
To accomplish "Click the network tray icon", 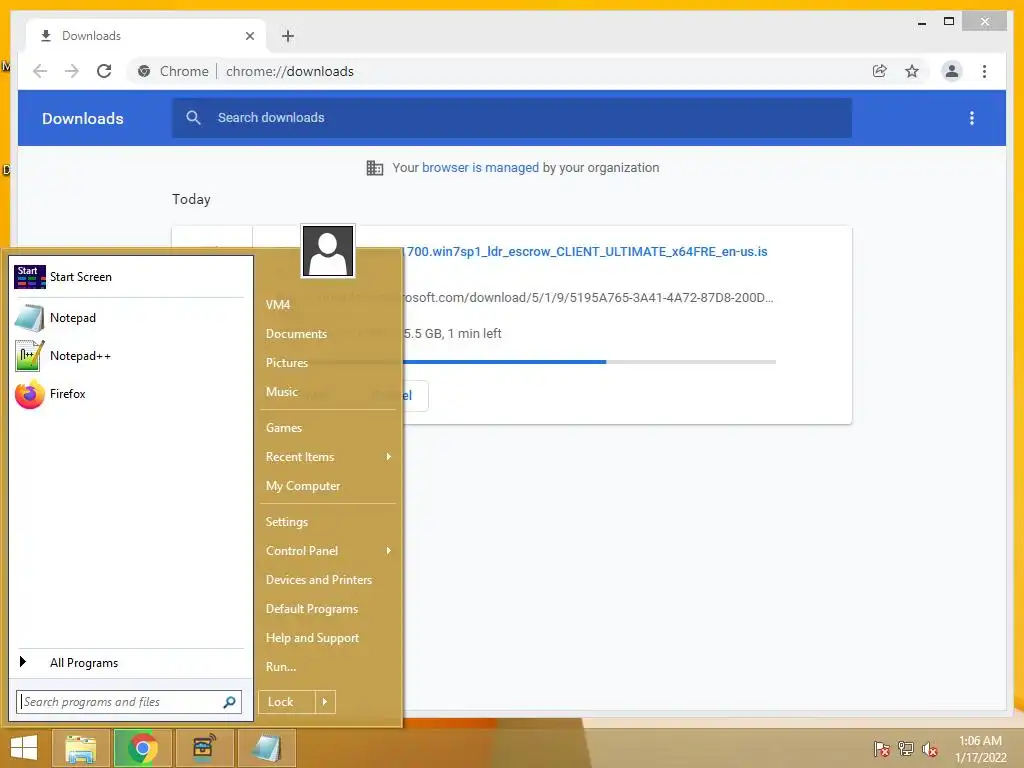I will [x=906, y=748].
